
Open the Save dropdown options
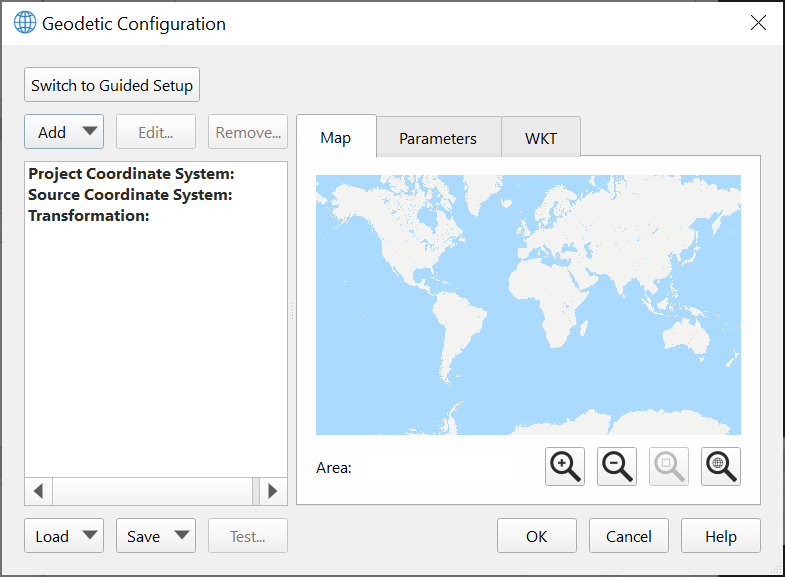pos(182,536)
